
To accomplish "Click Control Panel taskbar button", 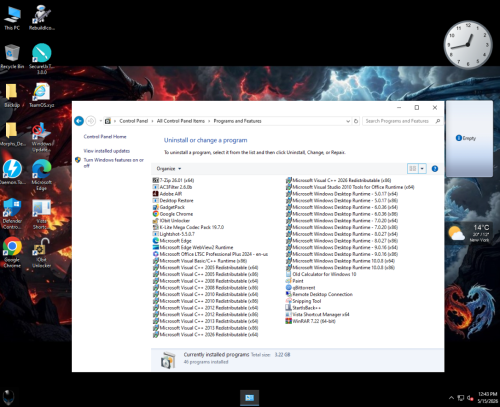I will (x=249, y=398).
